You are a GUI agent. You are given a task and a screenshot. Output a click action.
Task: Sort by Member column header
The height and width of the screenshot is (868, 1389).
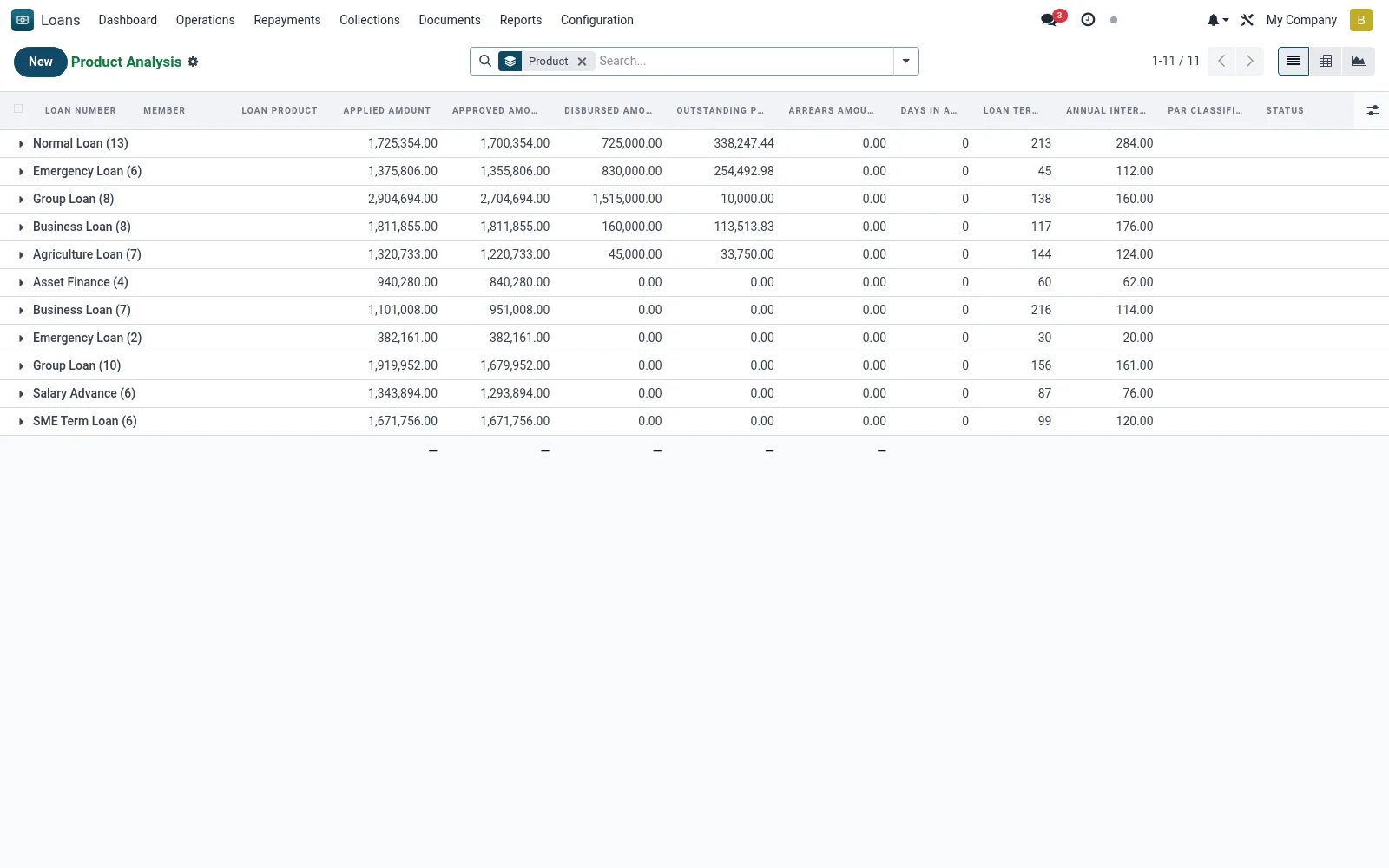[164, 110]
